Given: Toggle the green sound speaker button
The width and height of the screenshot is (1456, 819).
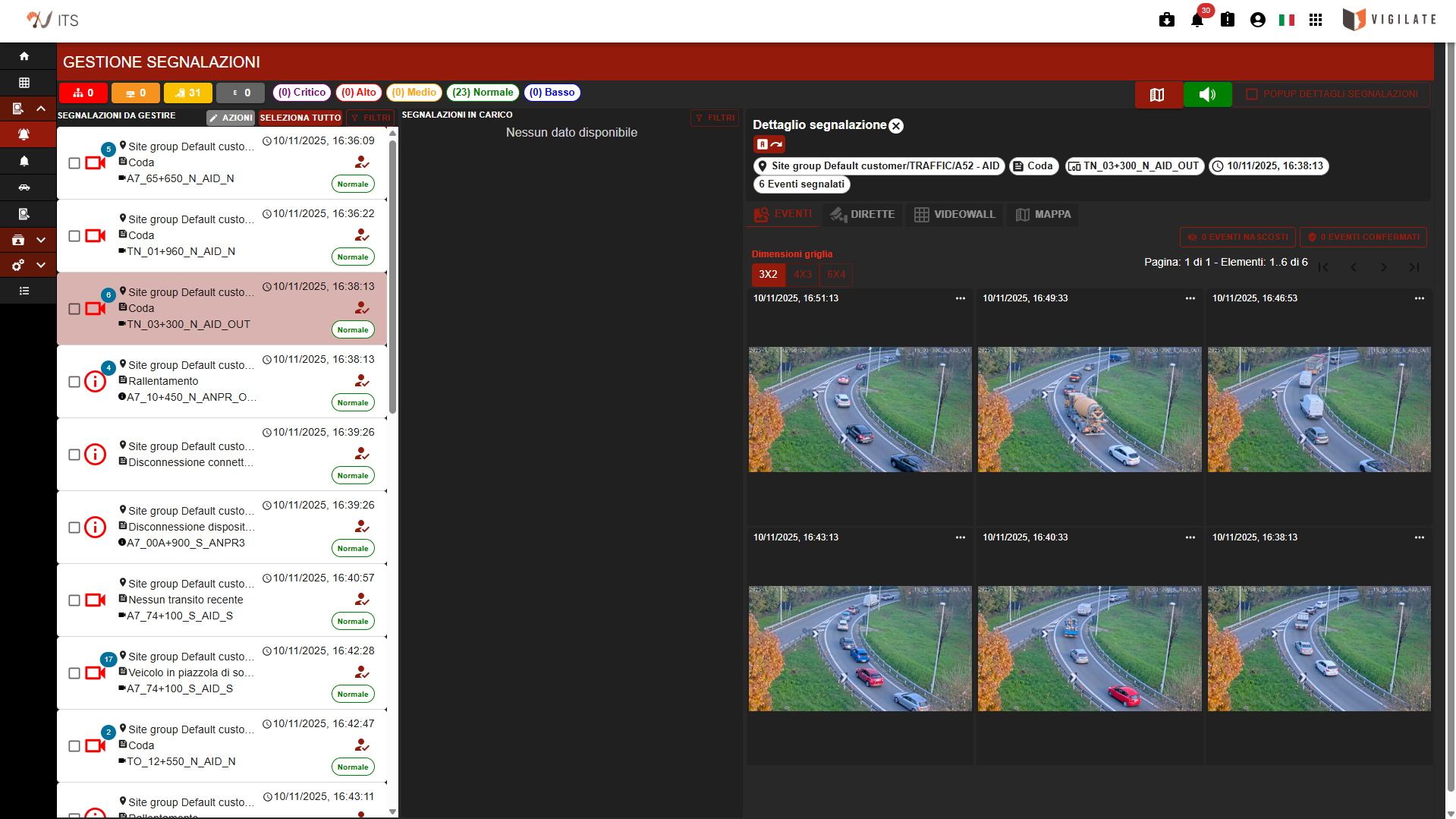Looking at the screenshot, I should pyautogui.click(x=1207, y=94).
